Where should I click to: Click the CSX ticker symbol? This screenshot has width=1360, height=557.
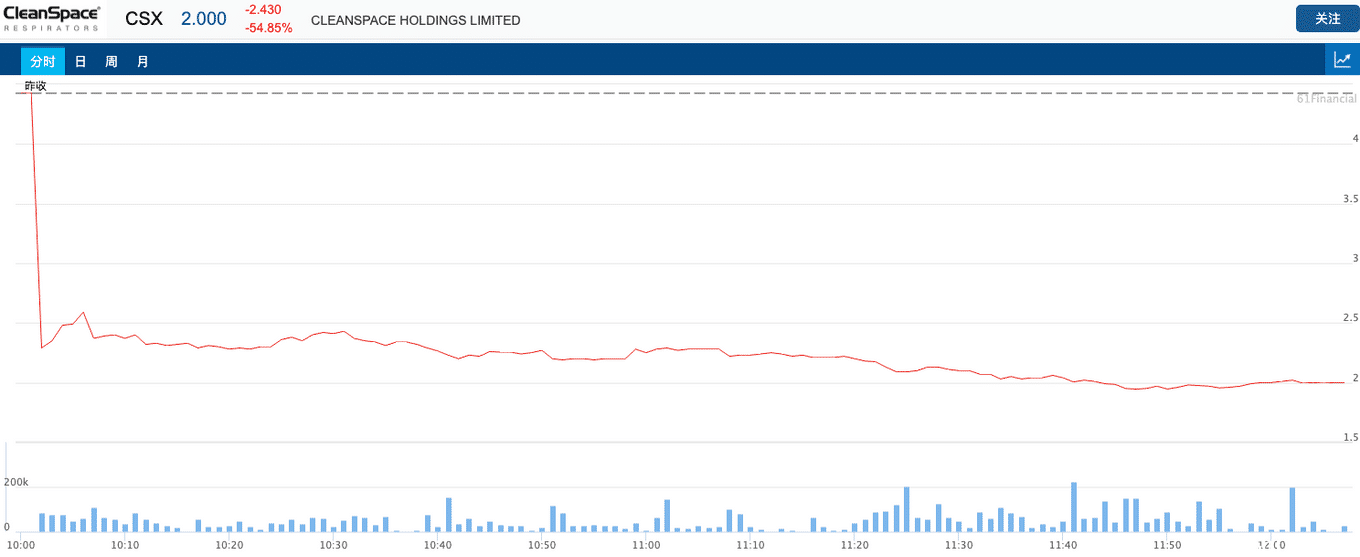tap(144, 19)
